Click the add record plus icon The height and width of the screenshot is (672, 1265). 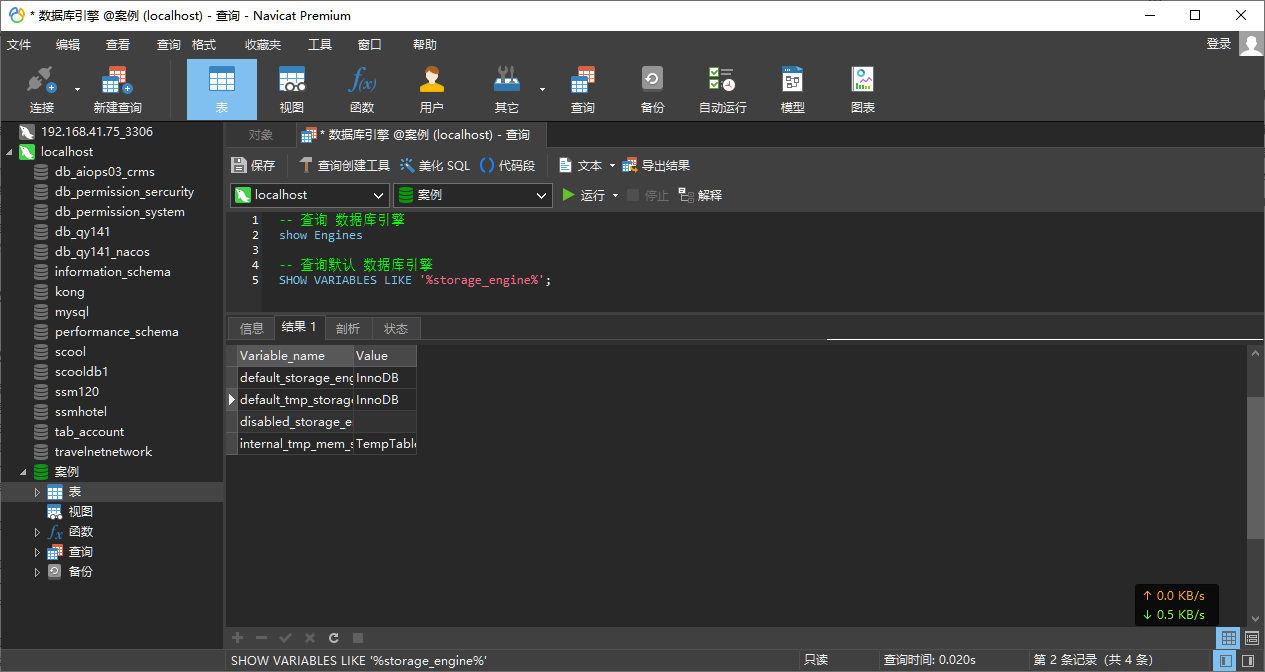pyautogui.click(x=238, y=637)
